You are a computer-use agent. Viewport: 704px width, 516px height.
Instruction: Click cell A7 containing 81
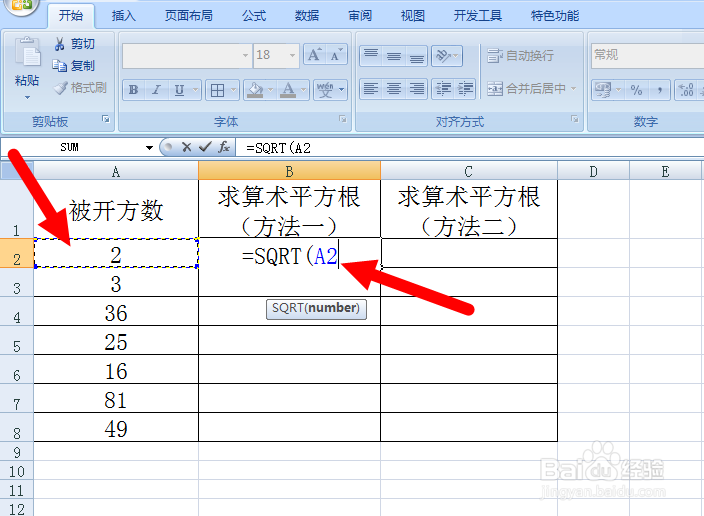tap(116, 399)
